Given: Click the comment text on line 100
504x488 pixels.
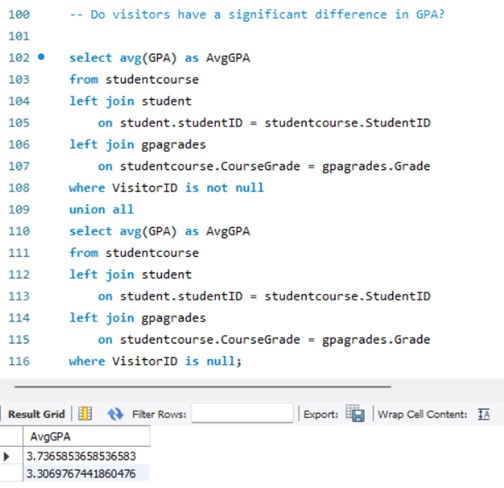Looking at the screenshot, I should (257, 14).
